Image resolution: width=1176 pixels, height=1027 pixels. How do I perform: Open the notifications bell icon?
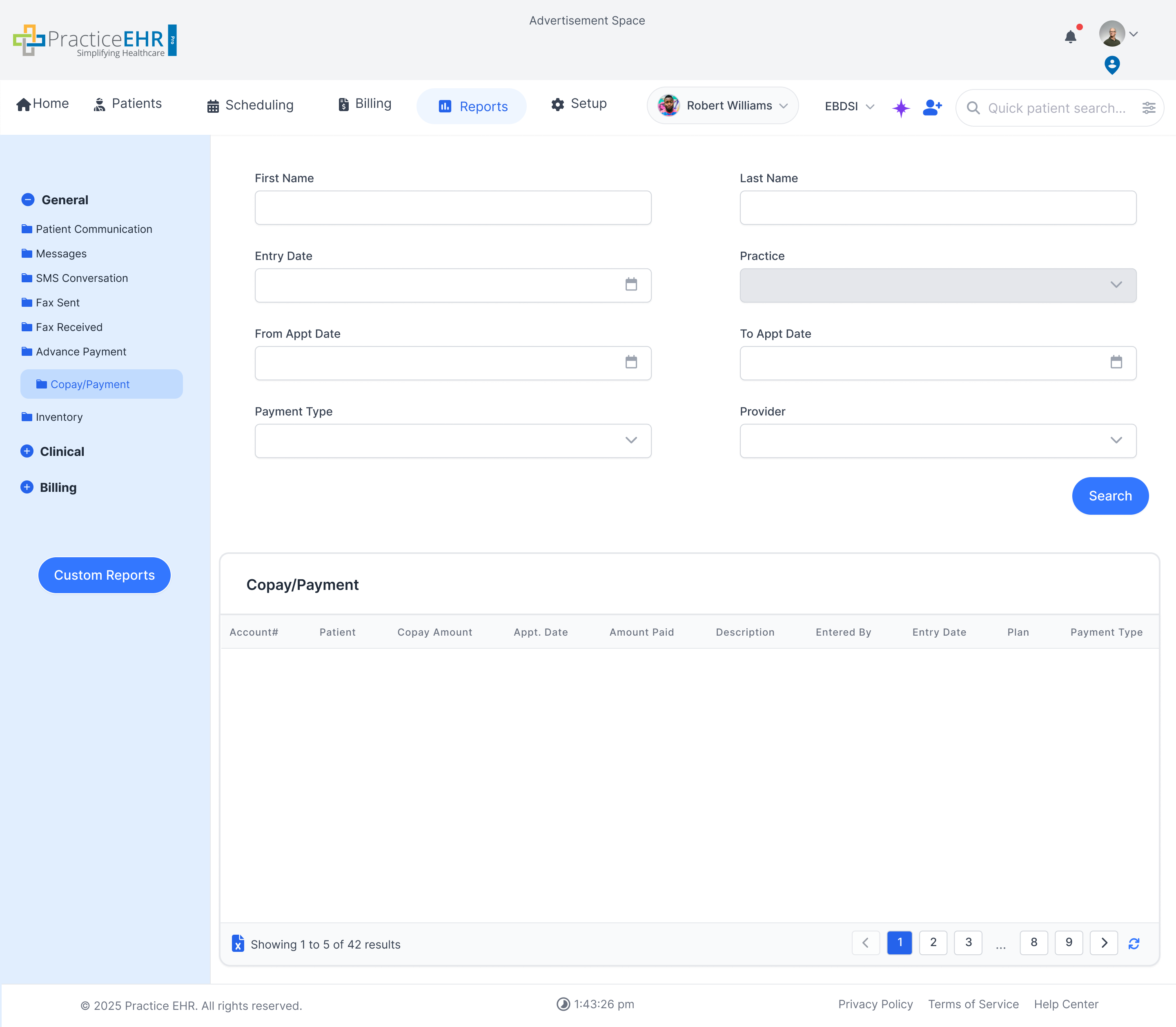[x=1070, y=37]
